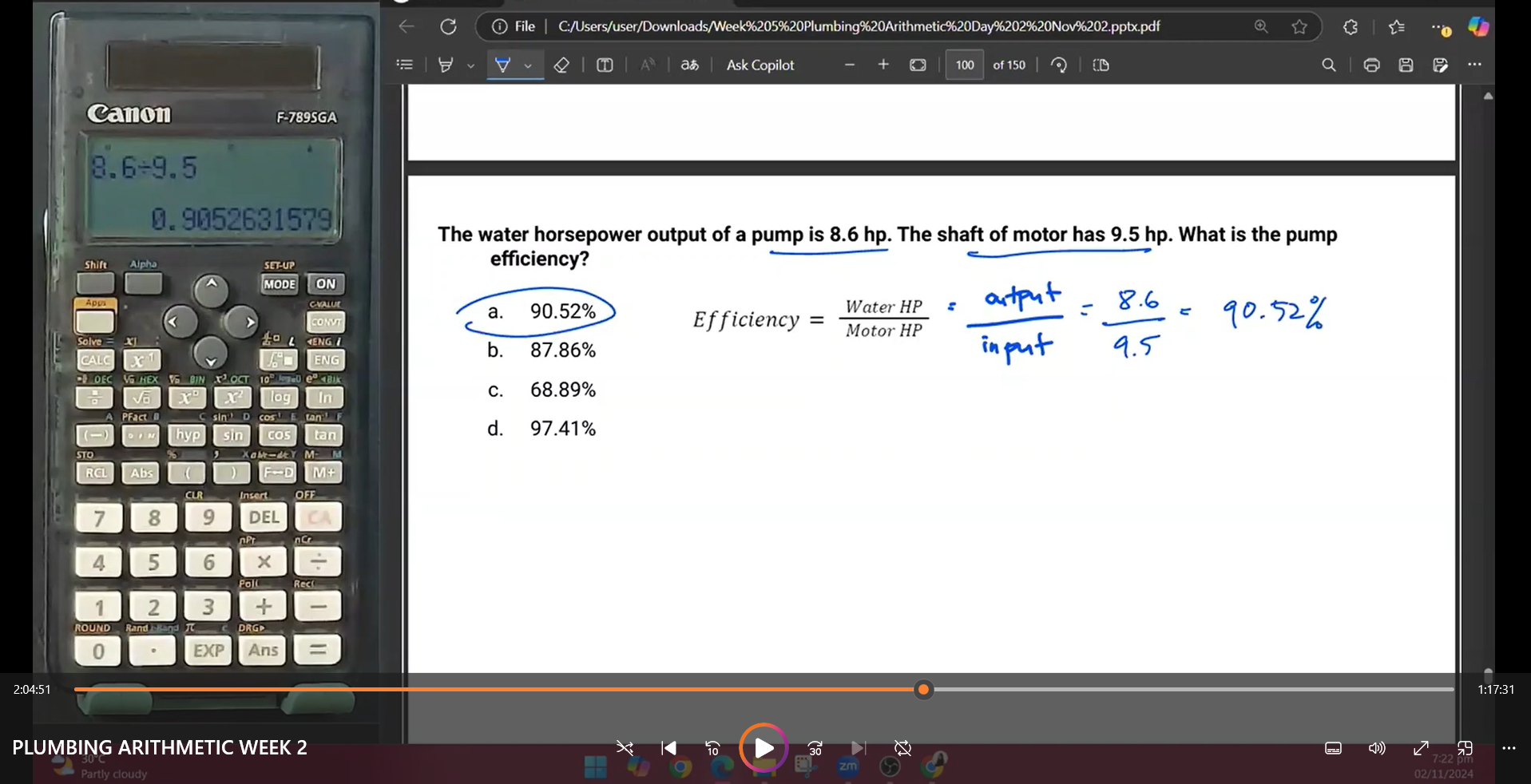Screen dimensions: 1531x784
Task: Enter fullscreen video mode
Action: pyautogui.click(x=1421, y=748)
